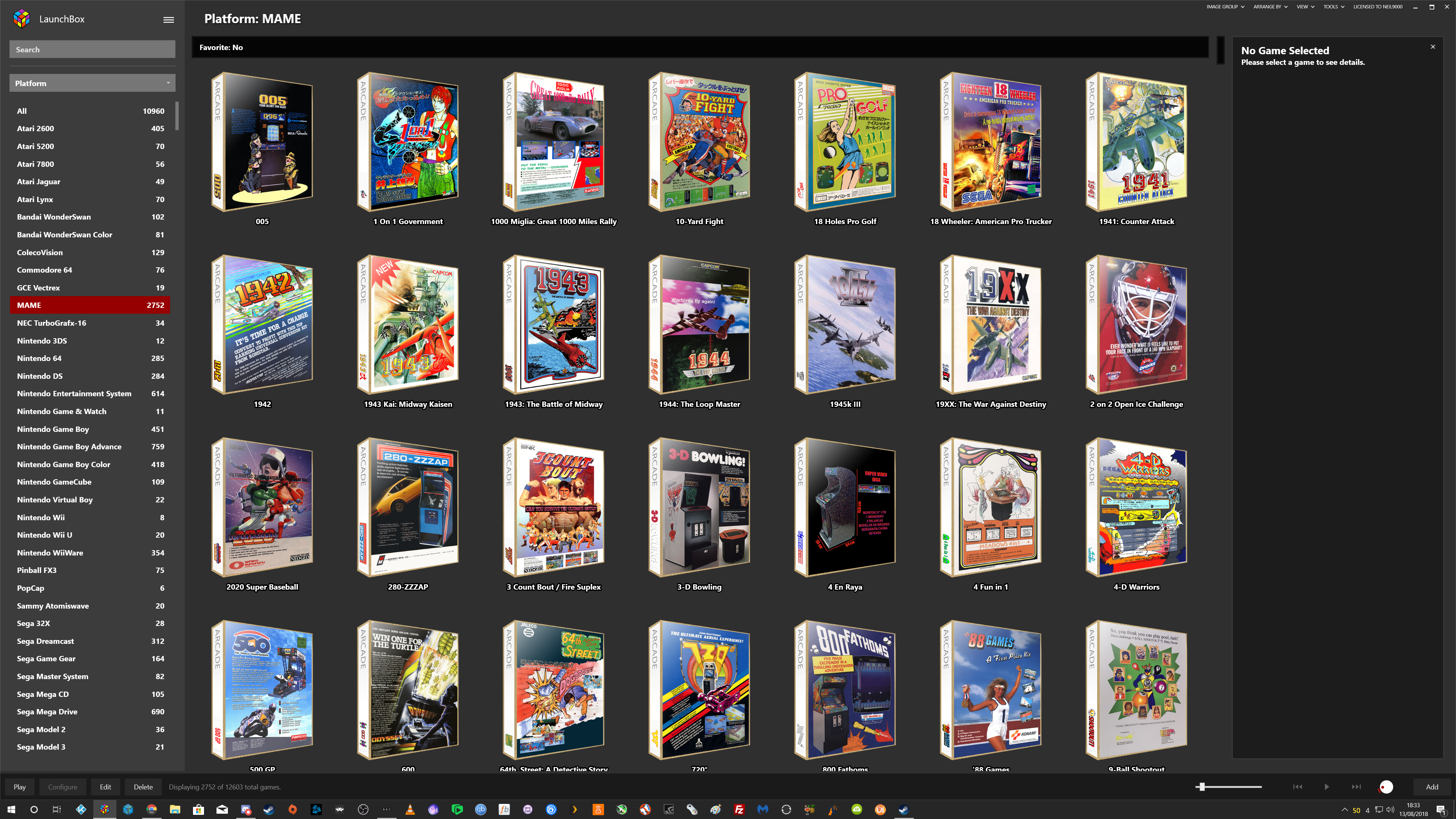Select the Sega Mega Drive platform

[x=91, y=712]
